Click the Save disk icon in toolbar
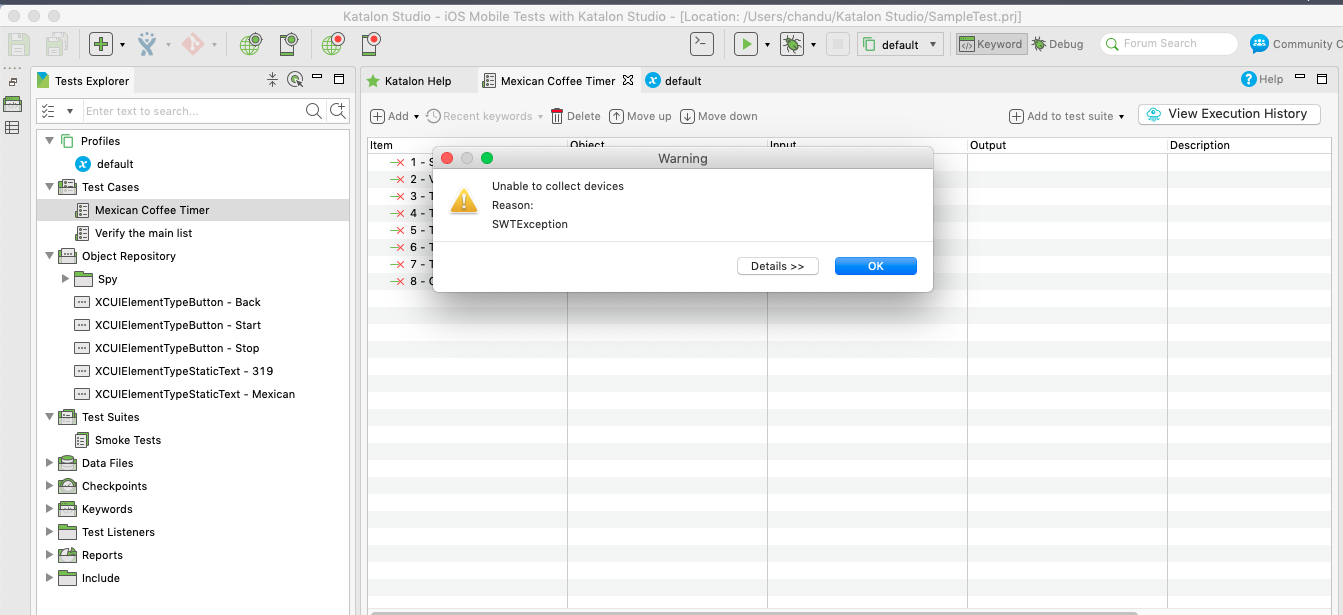The height and width of the screenshot is (615, 1343). pos(19,44)
